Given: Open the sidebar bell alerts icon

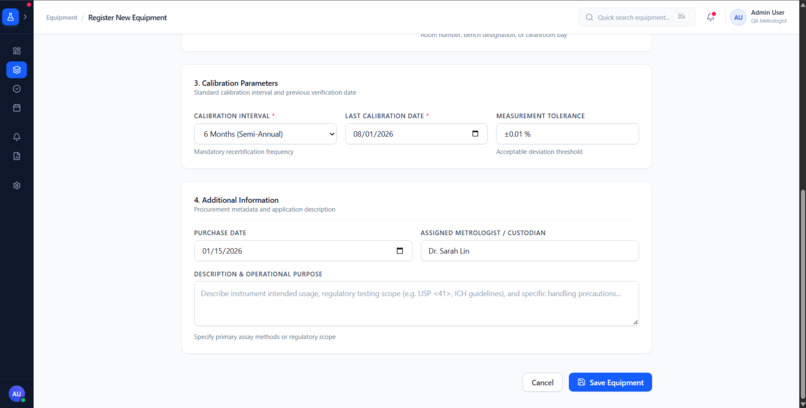Looking at the screenshot, I should tap(16, 137).
